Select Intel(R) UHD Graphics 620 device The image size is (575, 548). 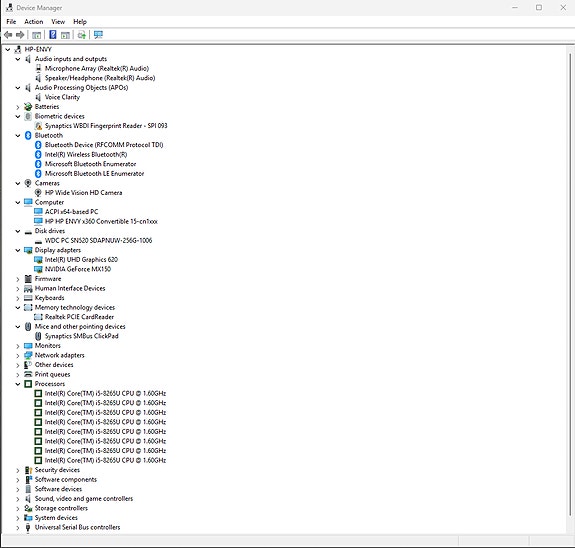[x=81, y=260]
